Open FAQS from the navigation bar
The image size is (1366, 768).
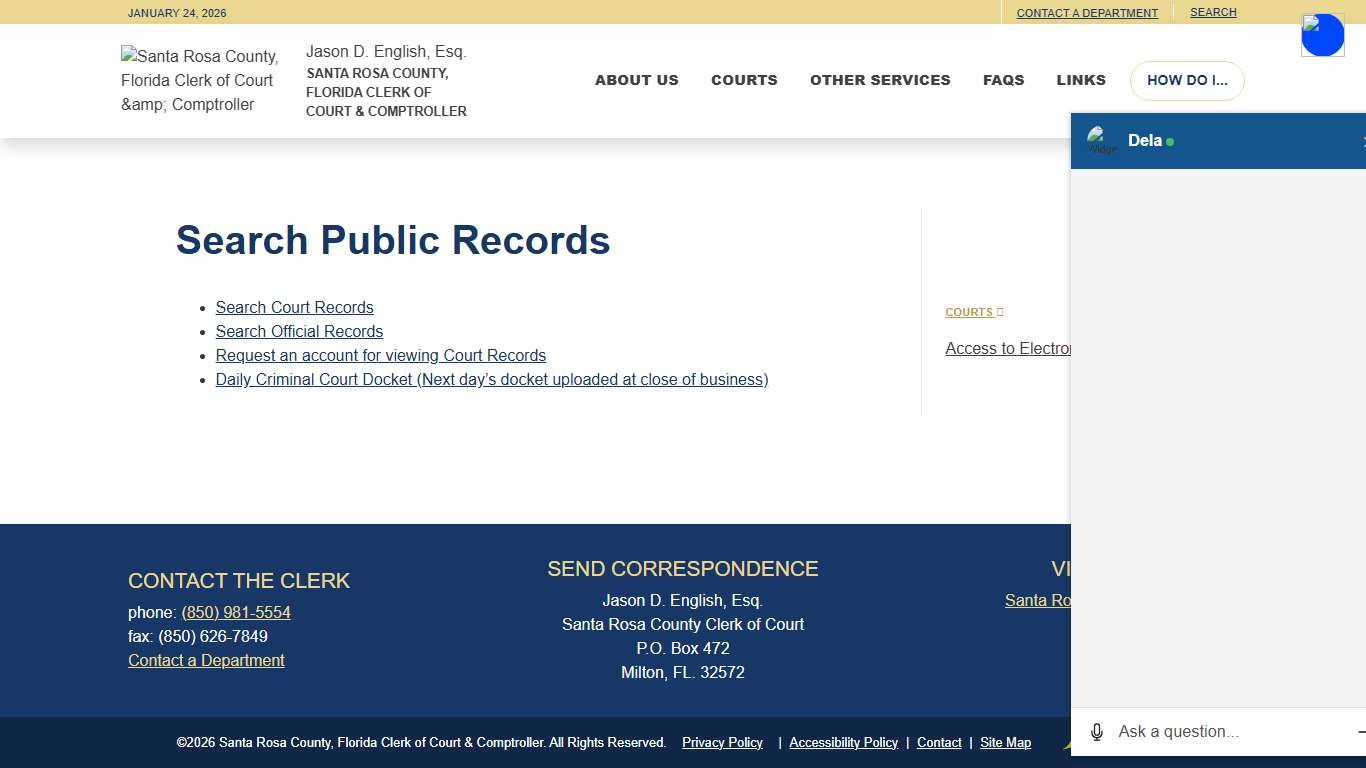pos(1004,80)
